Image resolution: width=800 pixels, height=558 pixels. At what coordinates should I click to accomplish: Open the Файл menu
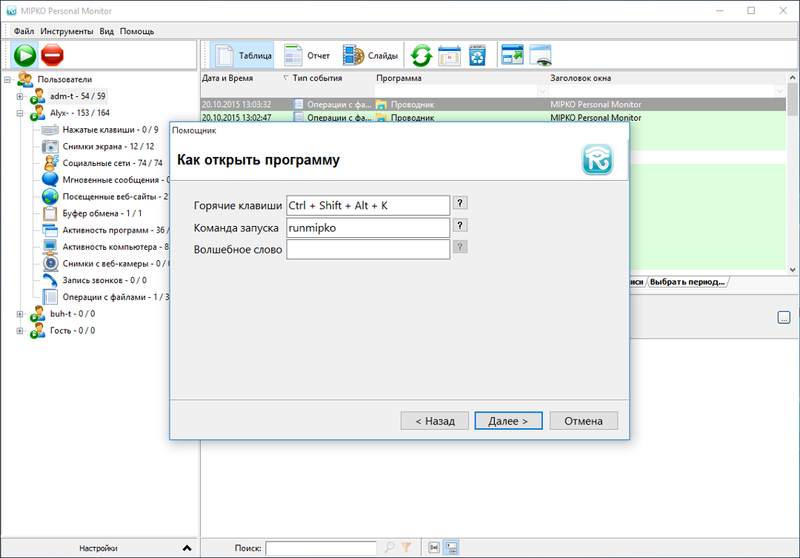pos(23,31)
